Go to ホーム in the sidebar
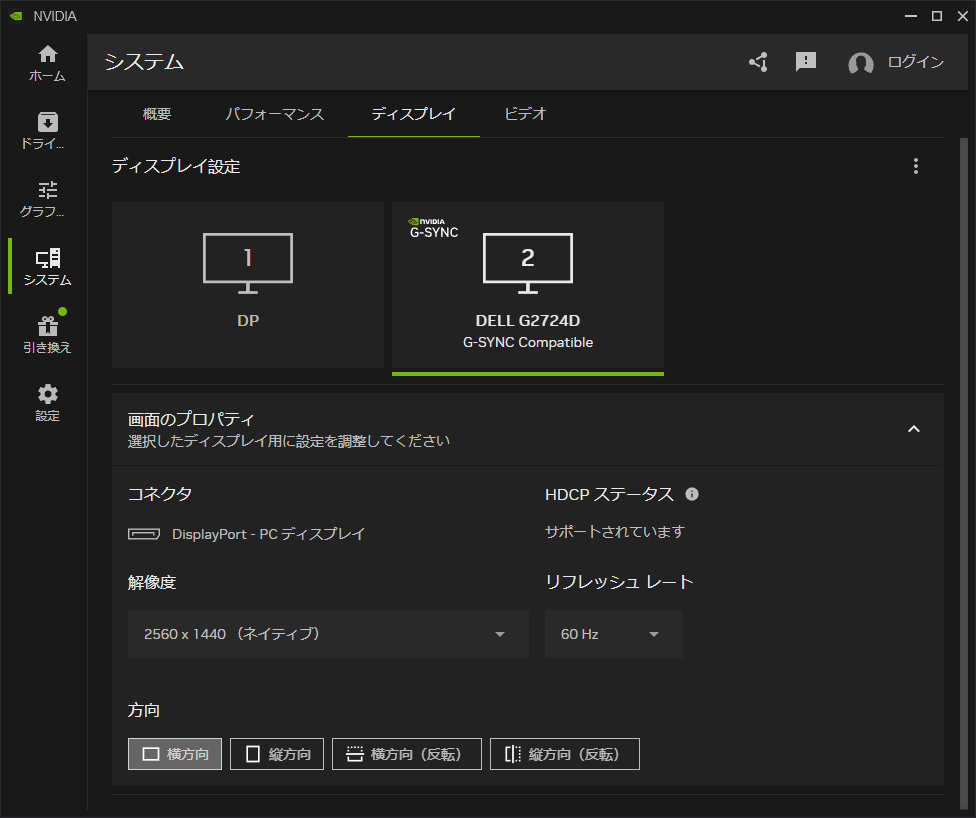Screen dimensions: 976x818 [x=47, y=63]
